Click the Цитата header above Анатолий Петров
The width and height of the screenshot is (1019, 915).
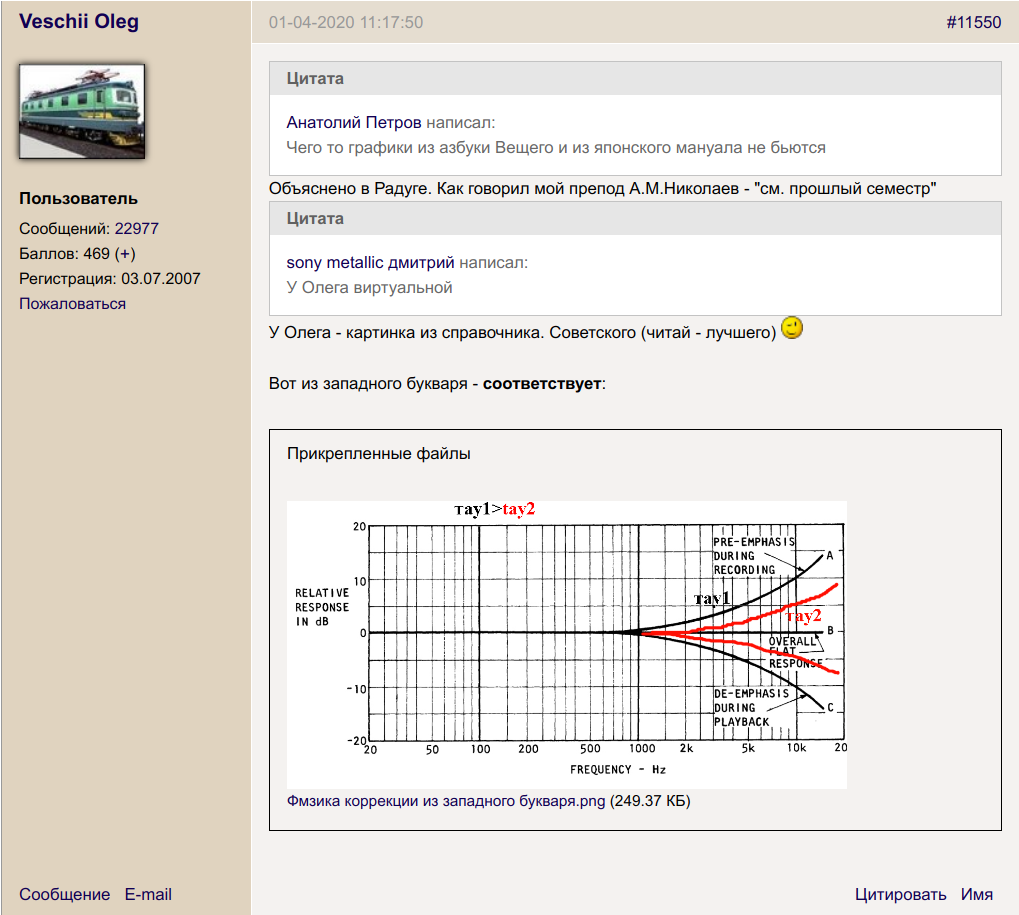[x=315, y=79]
